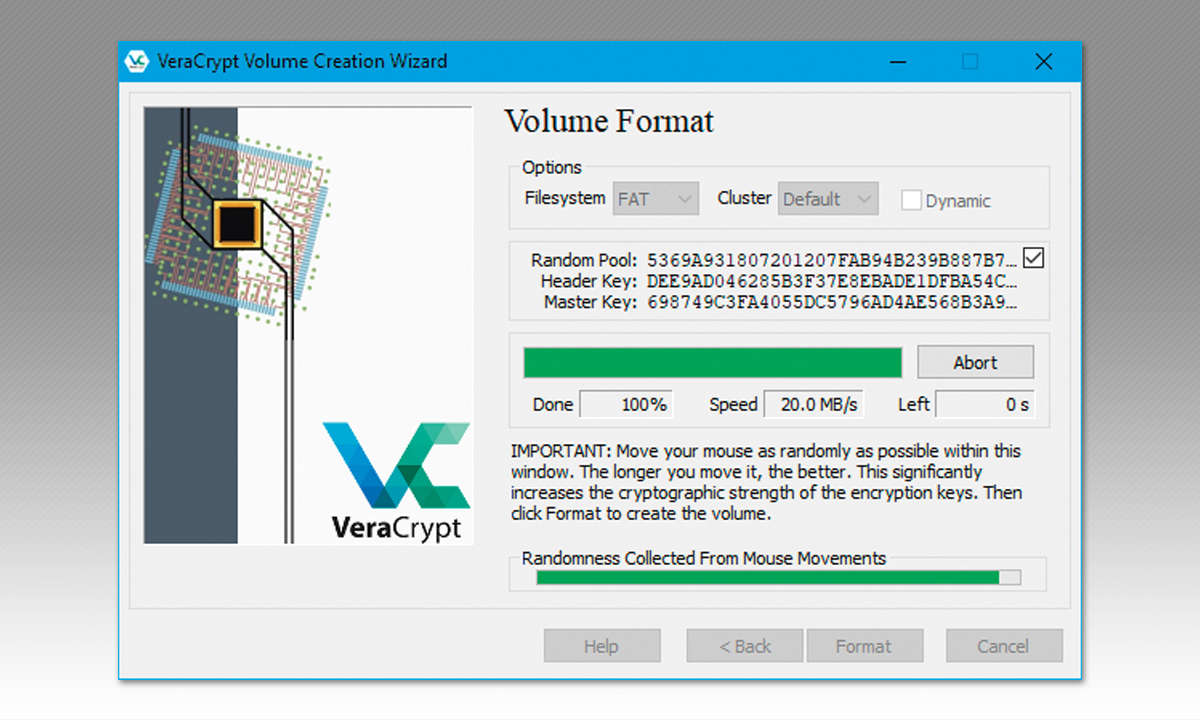The image size is (1200, 720).
Task: Click the Header Key value DEE9AD046285B3F37E8EBADE1DFBA54C
Action: (x=833, y=281)
